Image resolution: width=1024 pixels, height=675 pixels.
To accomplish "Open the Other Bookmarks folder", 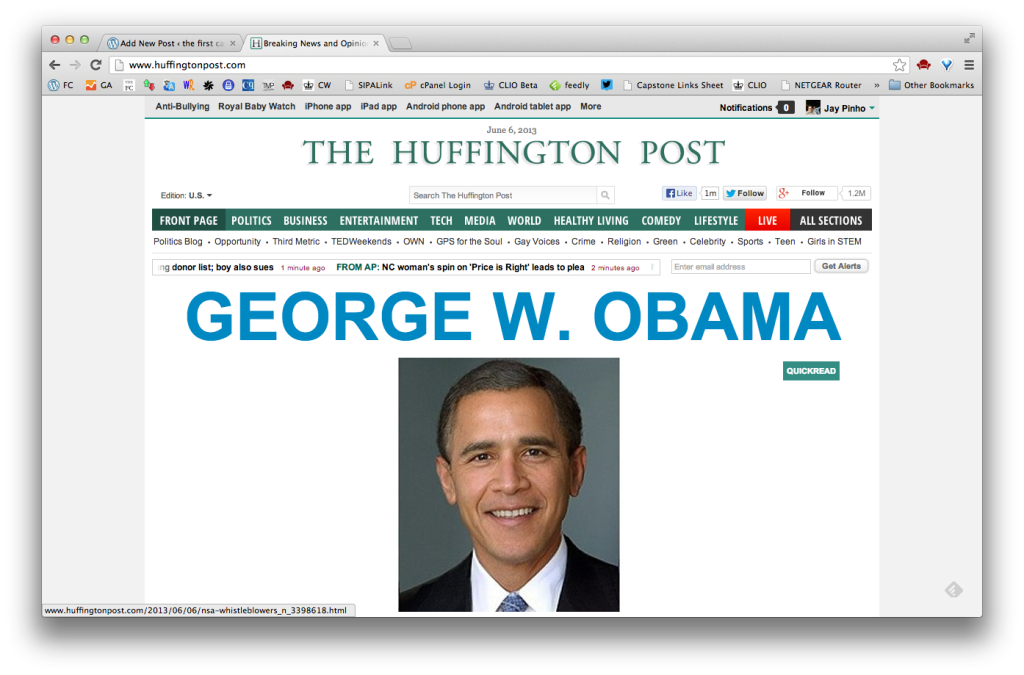I will click(932, 85).
